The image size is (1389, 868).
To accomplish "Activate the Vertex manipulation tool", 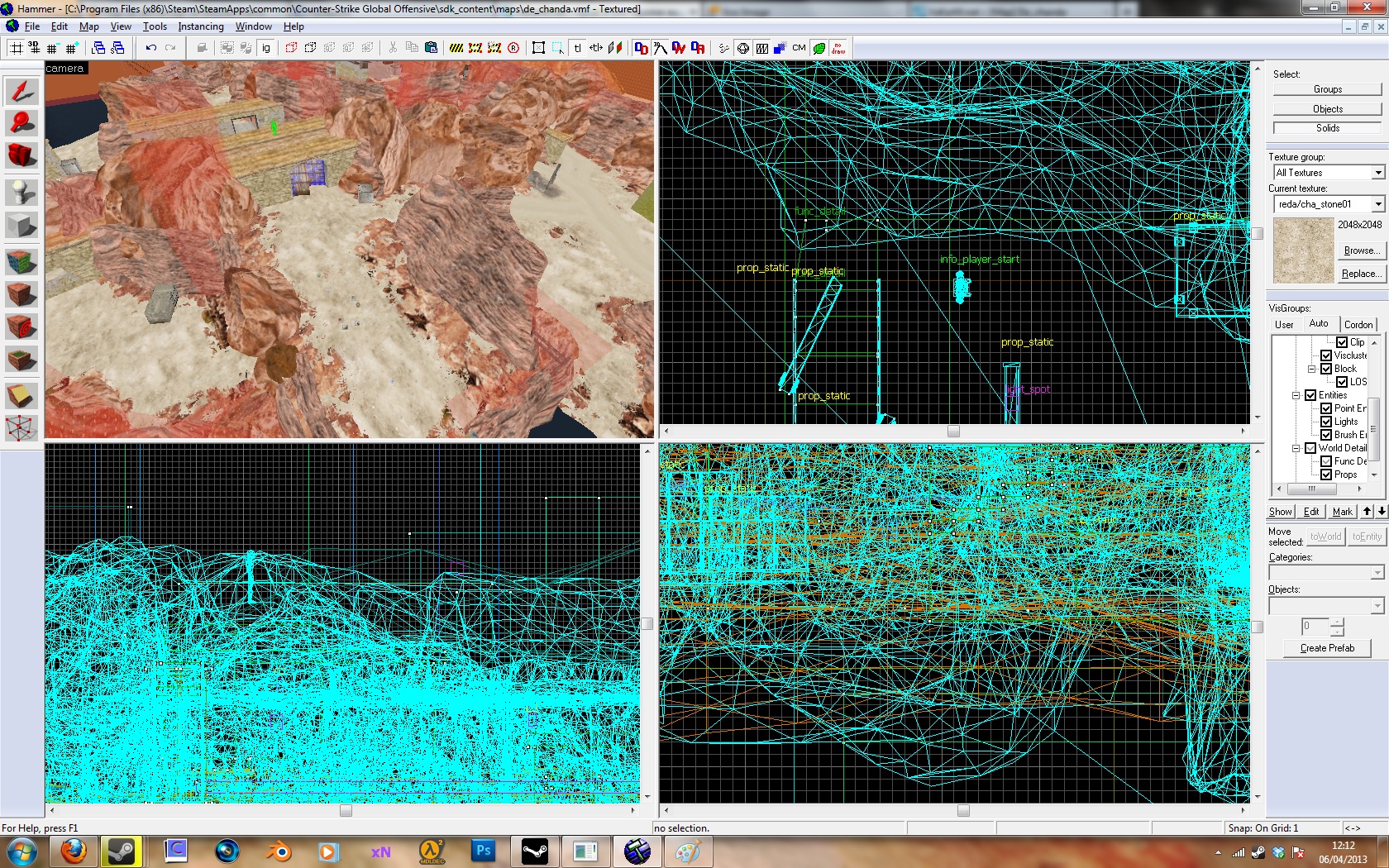I will tap(21, 428).
